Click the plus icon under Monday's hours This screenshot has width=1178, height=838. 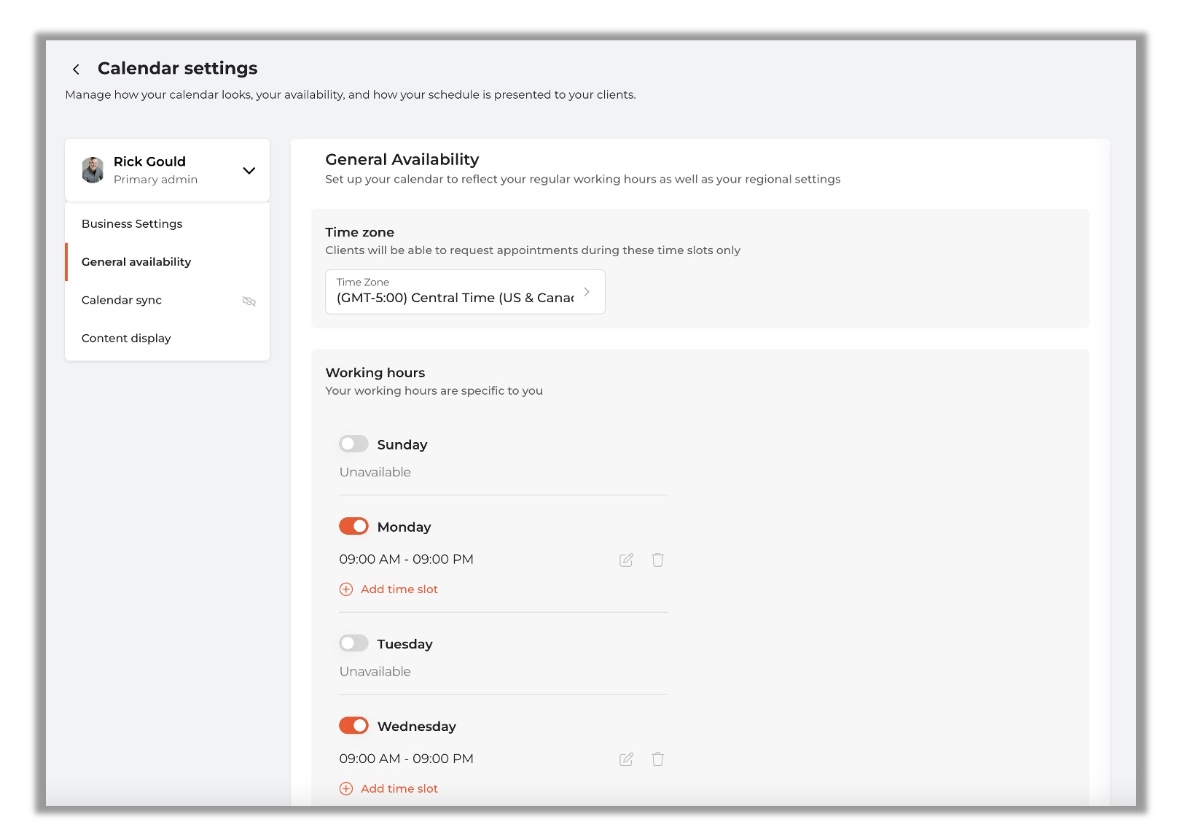(x=346, y=590)
